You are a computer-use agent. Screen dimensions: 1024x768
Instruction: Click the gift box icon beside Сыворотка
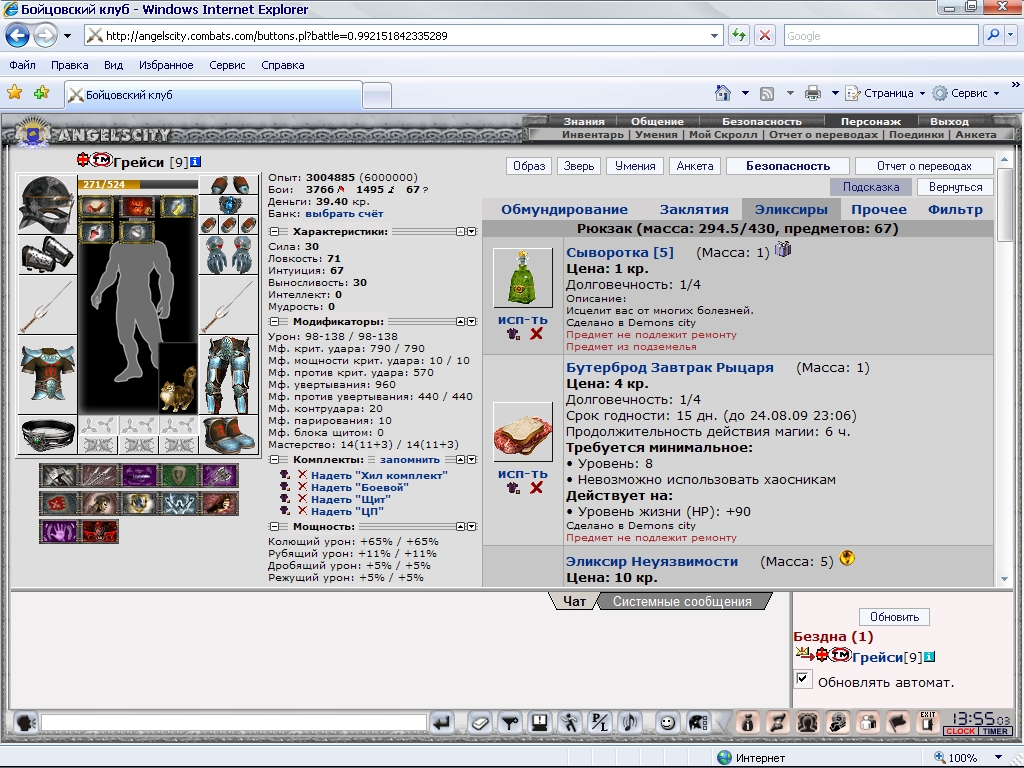point(782,249)
